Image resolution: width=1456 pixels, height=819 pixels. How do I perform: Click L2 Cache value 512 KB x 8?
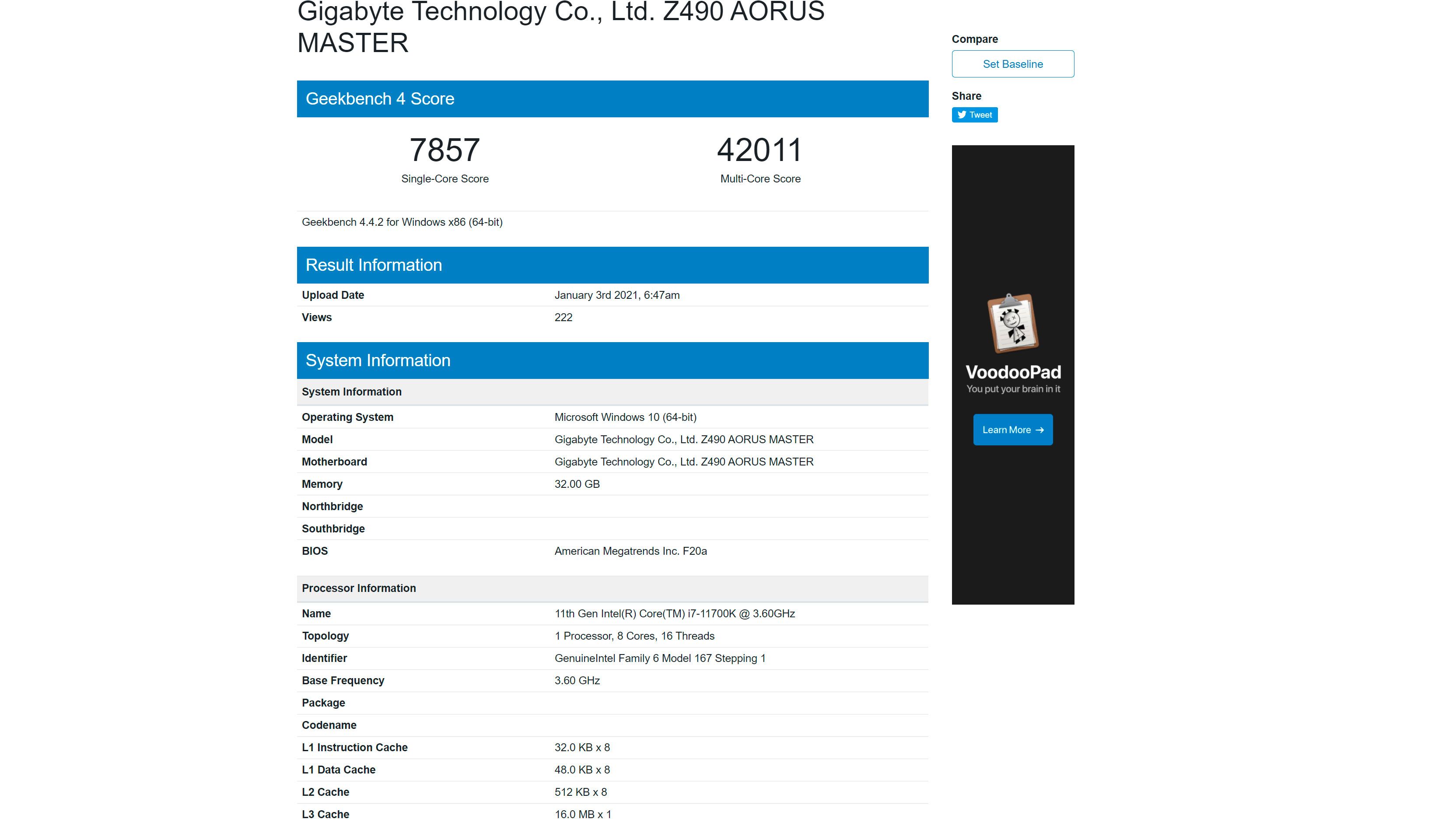tap(581, 792)
